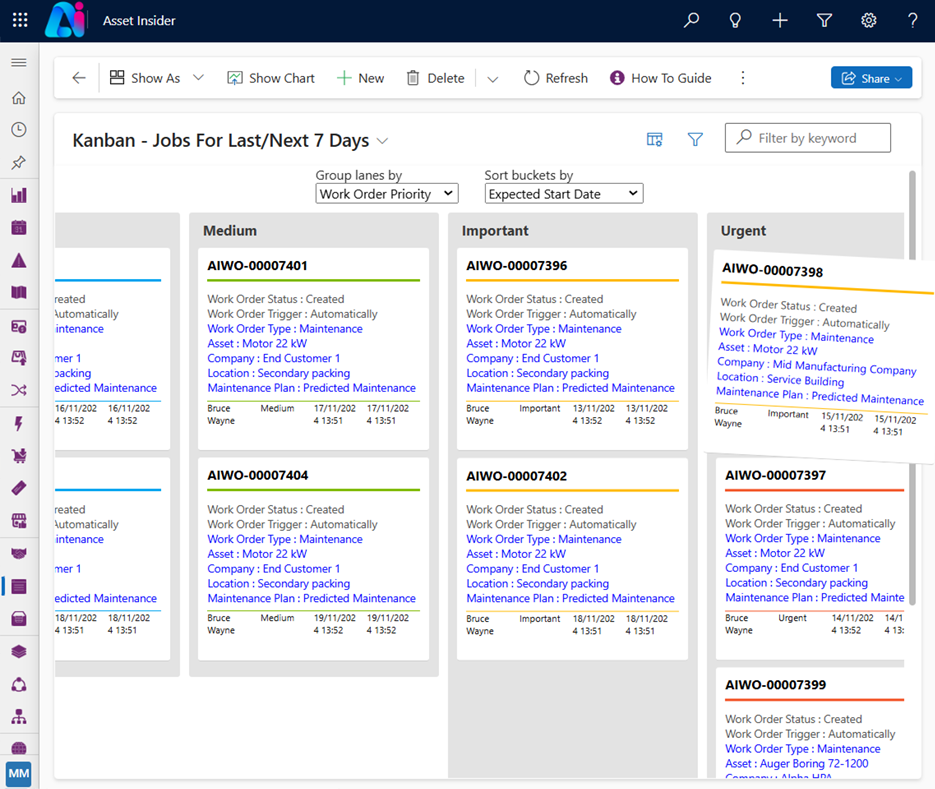Open Work Order Type link in AIWO-00007397

(803, 539)
